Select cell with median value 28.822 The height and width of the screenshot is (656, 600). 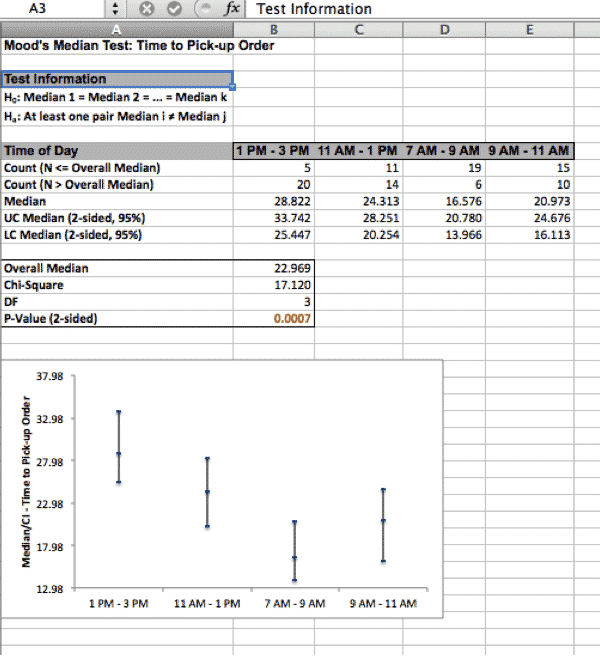coord(274,202)
